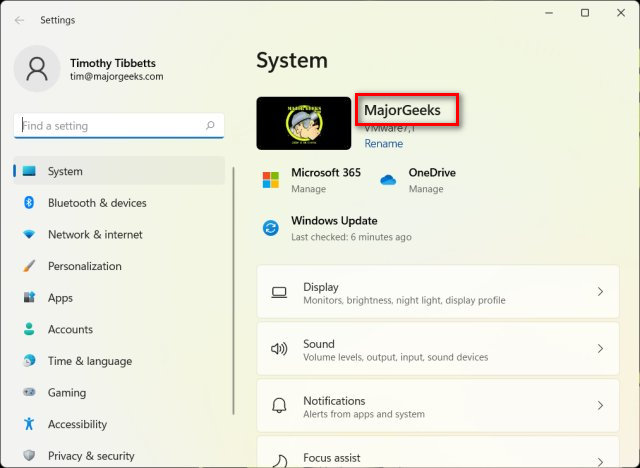The image size is (640, 468).
Task: Open the Display settings title
Action: [321, 287]
